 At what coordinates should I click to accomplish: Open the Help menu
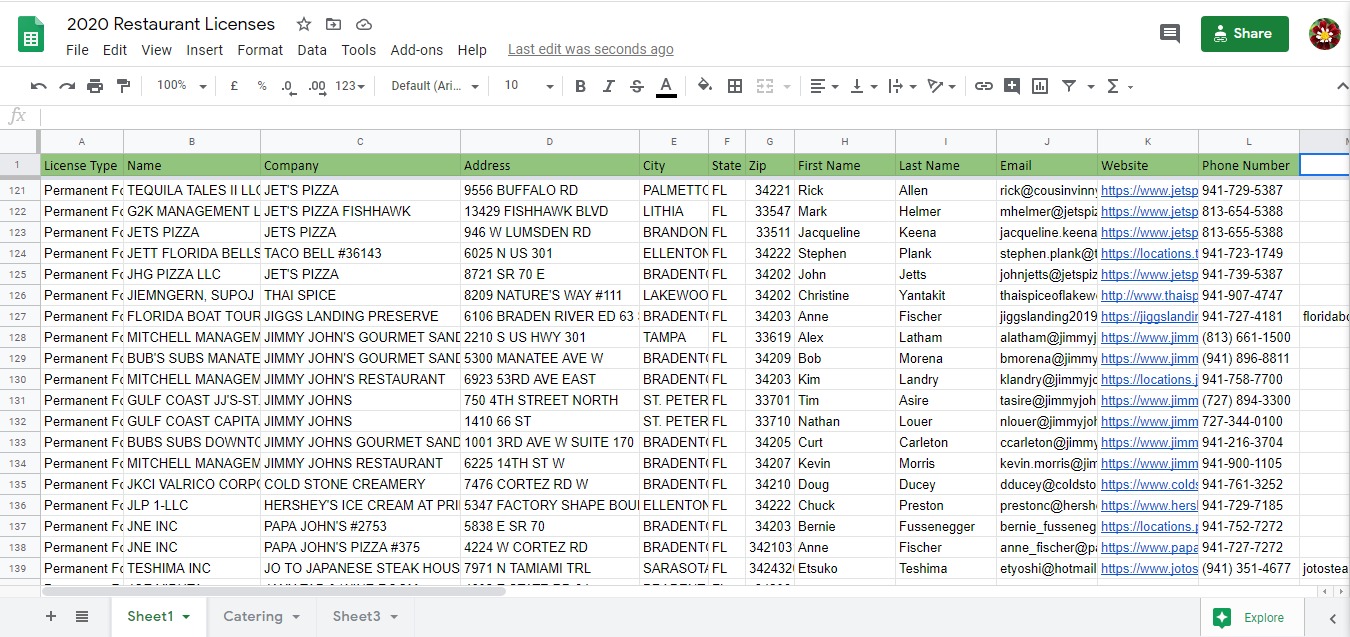tap(472, 50)
